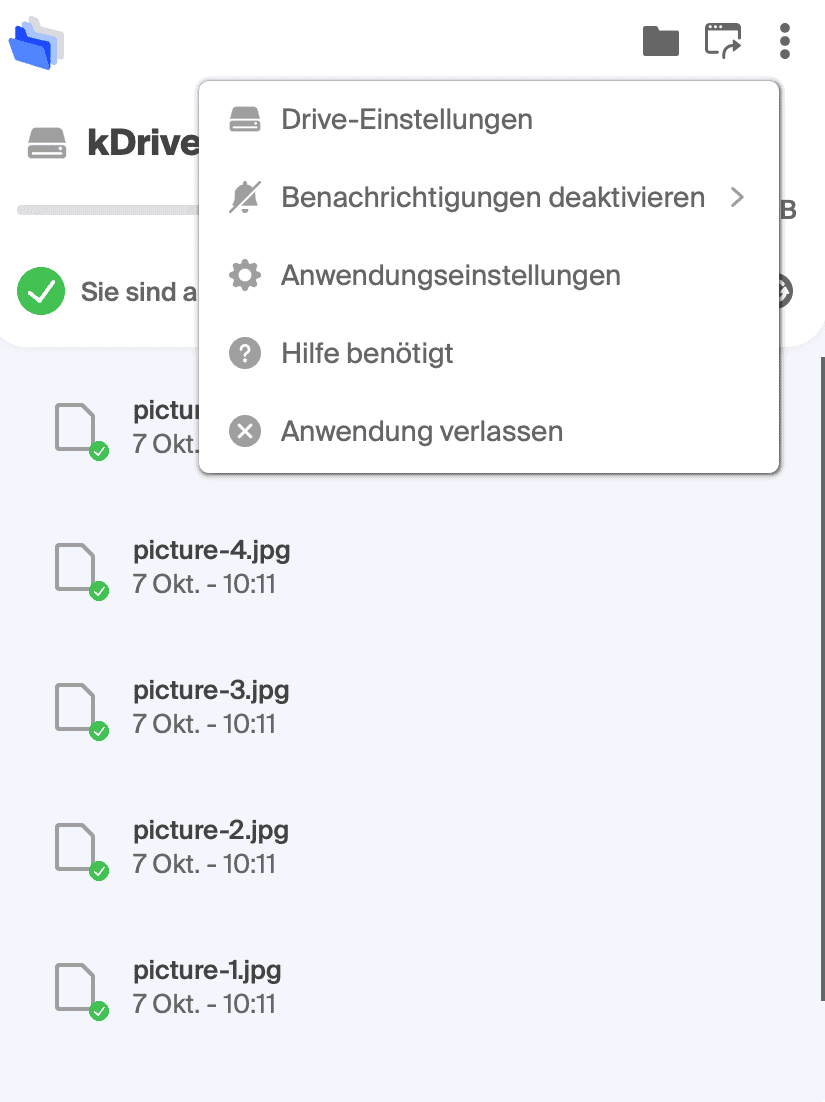Expand the Benachrichtigungen deaktivieren submenu arrow
825x1102 pixels.
[736, 197]
